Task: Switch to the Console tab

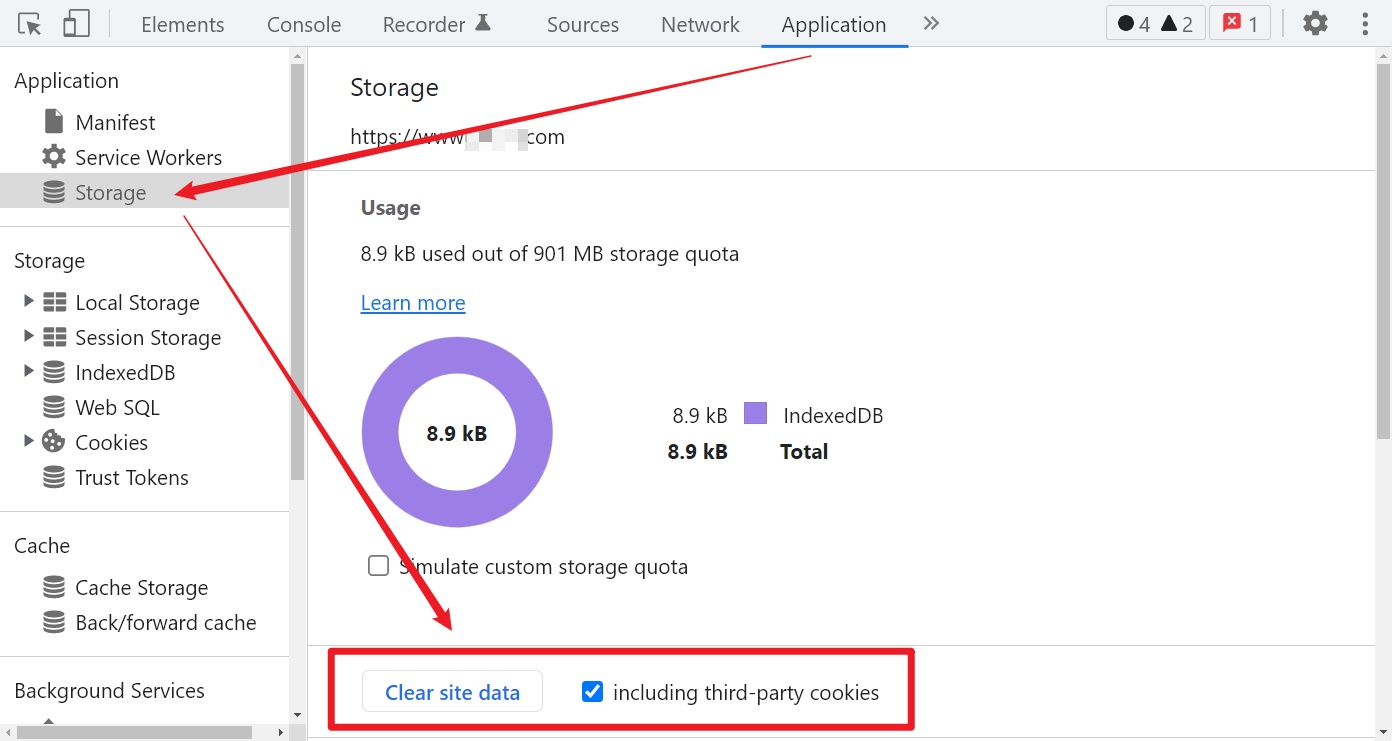Action: click(x=304, y=24)
